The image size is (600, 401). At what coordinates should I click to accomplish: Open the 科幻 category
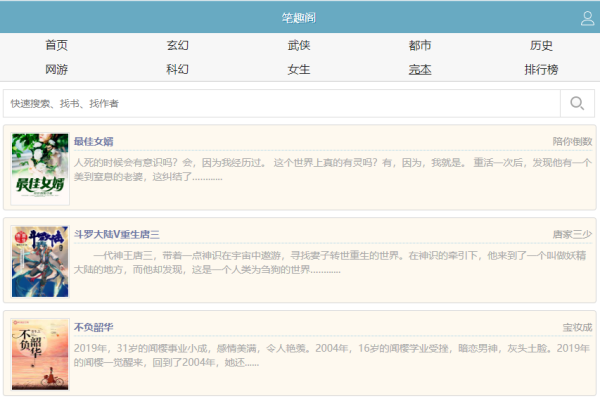tap(178, 69)
